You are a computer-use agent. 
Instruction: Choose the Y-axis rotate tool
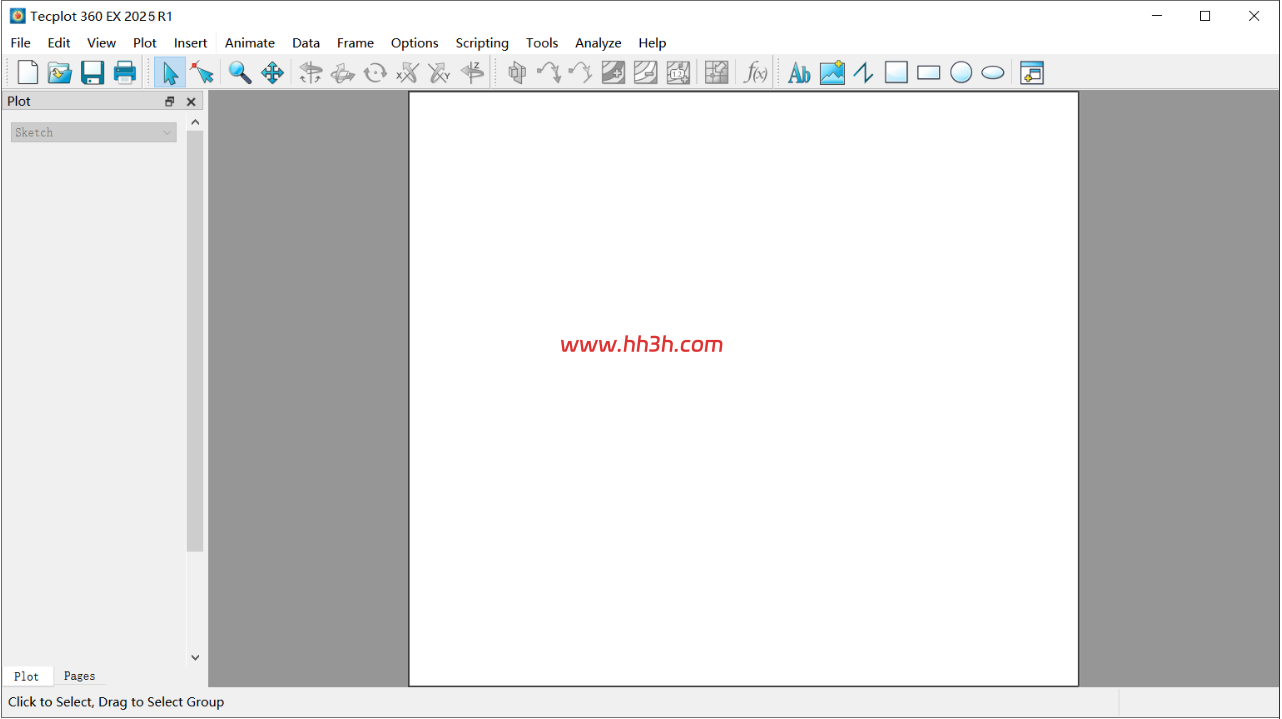tap(439, 72)
